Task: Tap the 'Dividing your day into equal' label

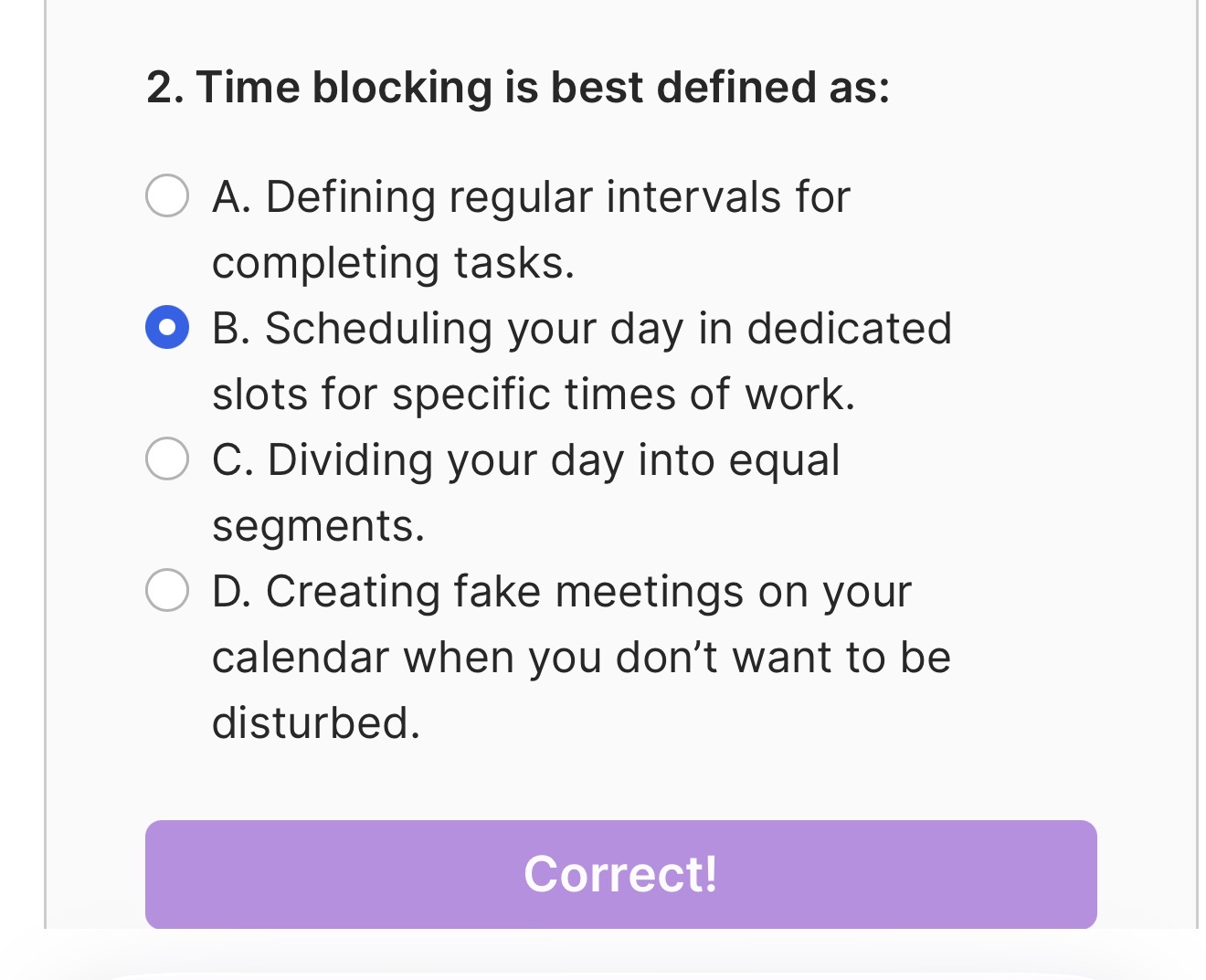Action: (x=553, y=459)
